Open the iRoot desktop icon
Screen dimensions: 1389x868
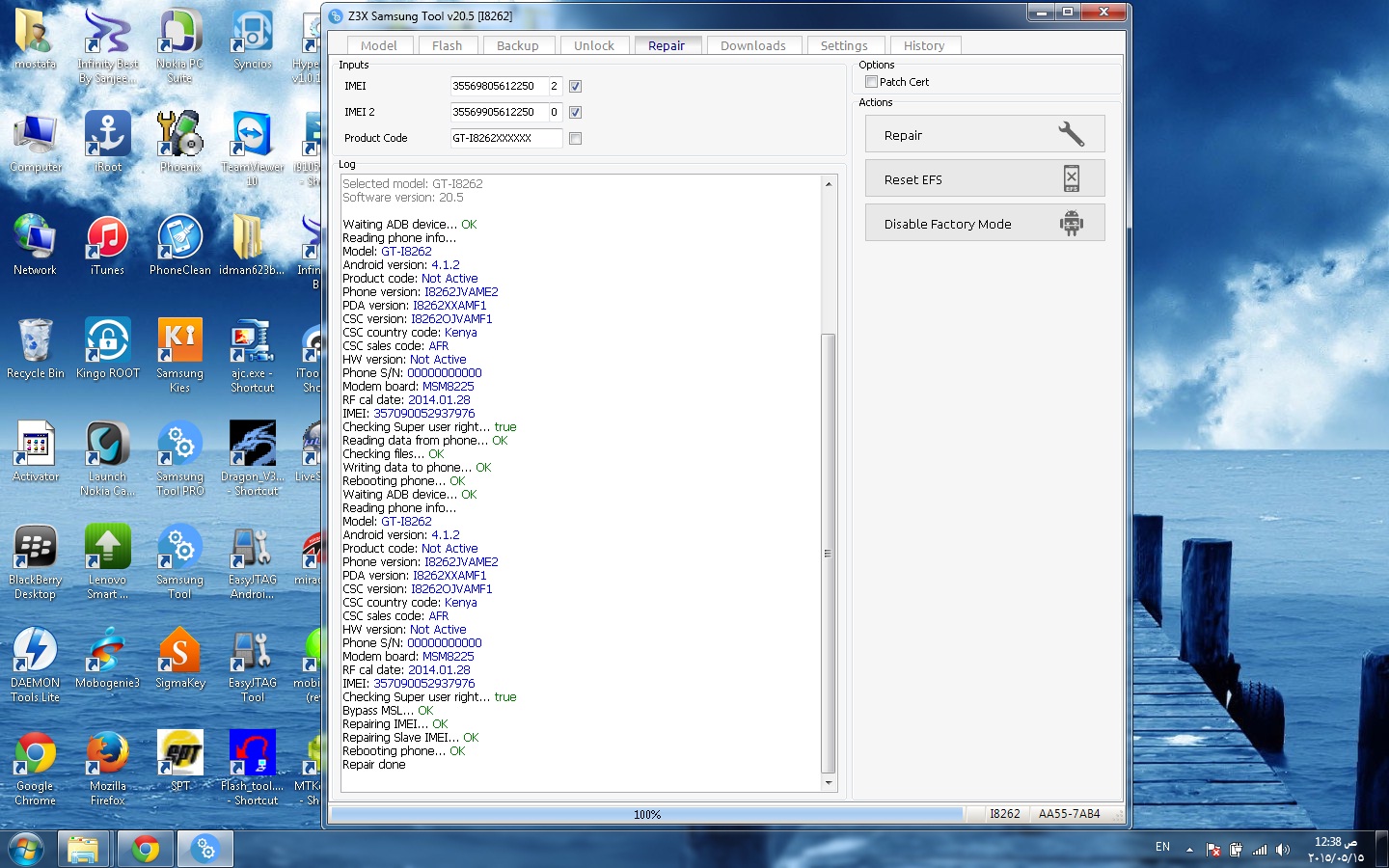click(x=108, y=142)
